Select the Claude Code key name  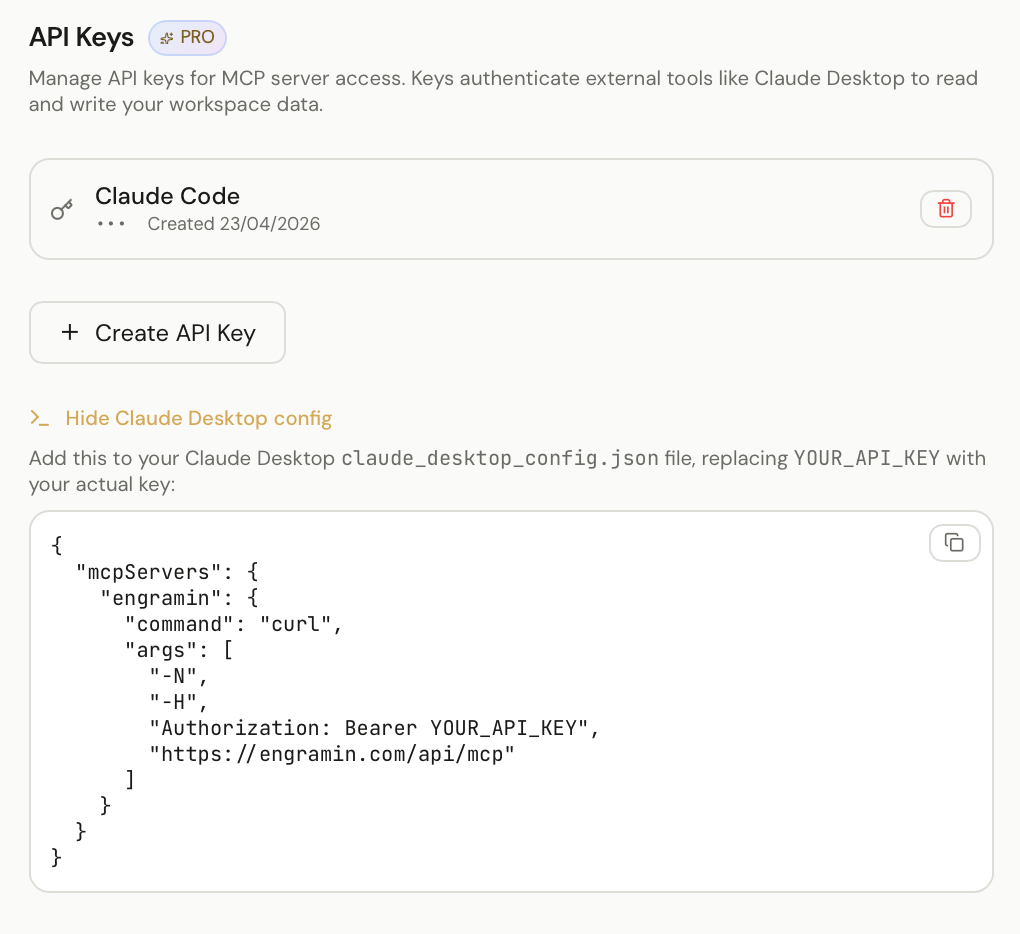pos(167,196)
